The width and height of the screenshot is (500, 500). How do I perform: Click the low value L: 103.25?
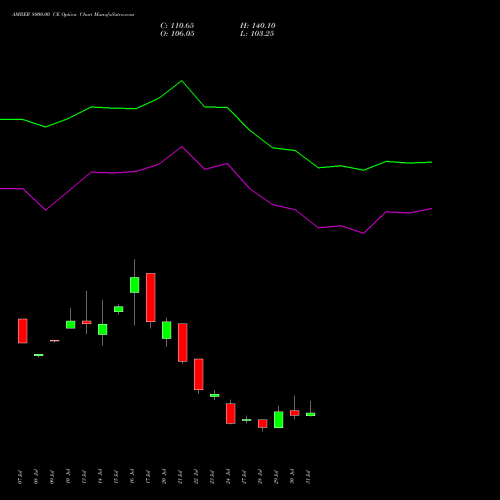pos(257,34)
